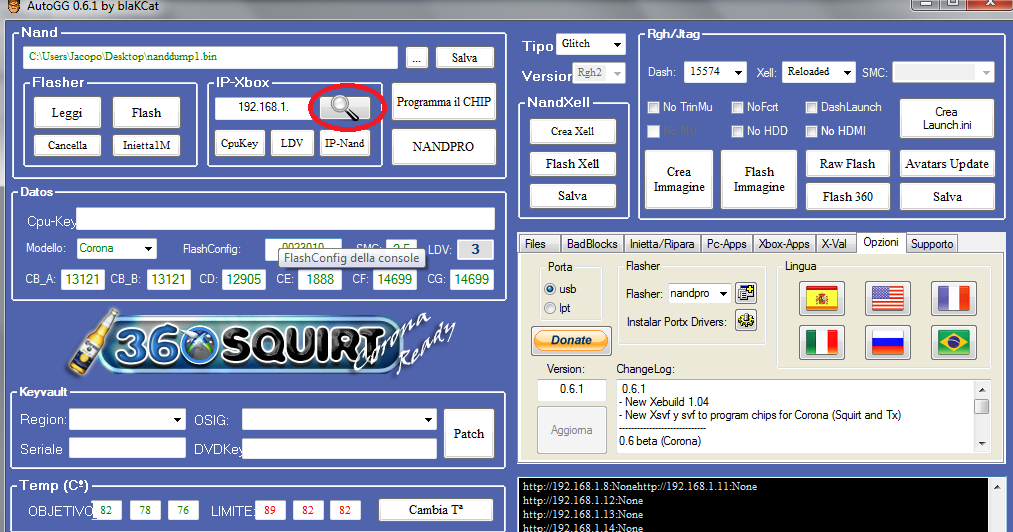1013x532 pixels.
Task: Enable the No HDMI checkbox
Action: pyautogui.click(x=811, y=131)
